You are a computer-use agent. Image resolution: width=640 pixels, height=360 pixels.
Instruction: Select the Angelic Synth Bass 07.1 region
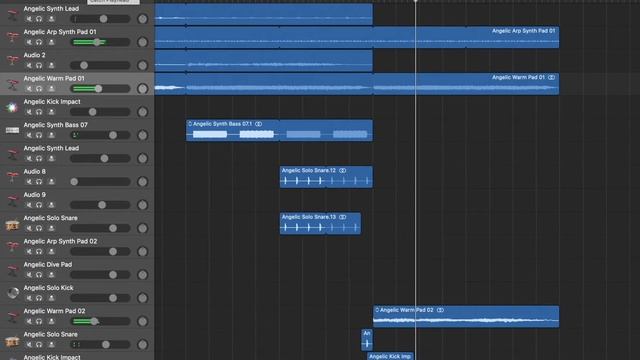(279, 130)
